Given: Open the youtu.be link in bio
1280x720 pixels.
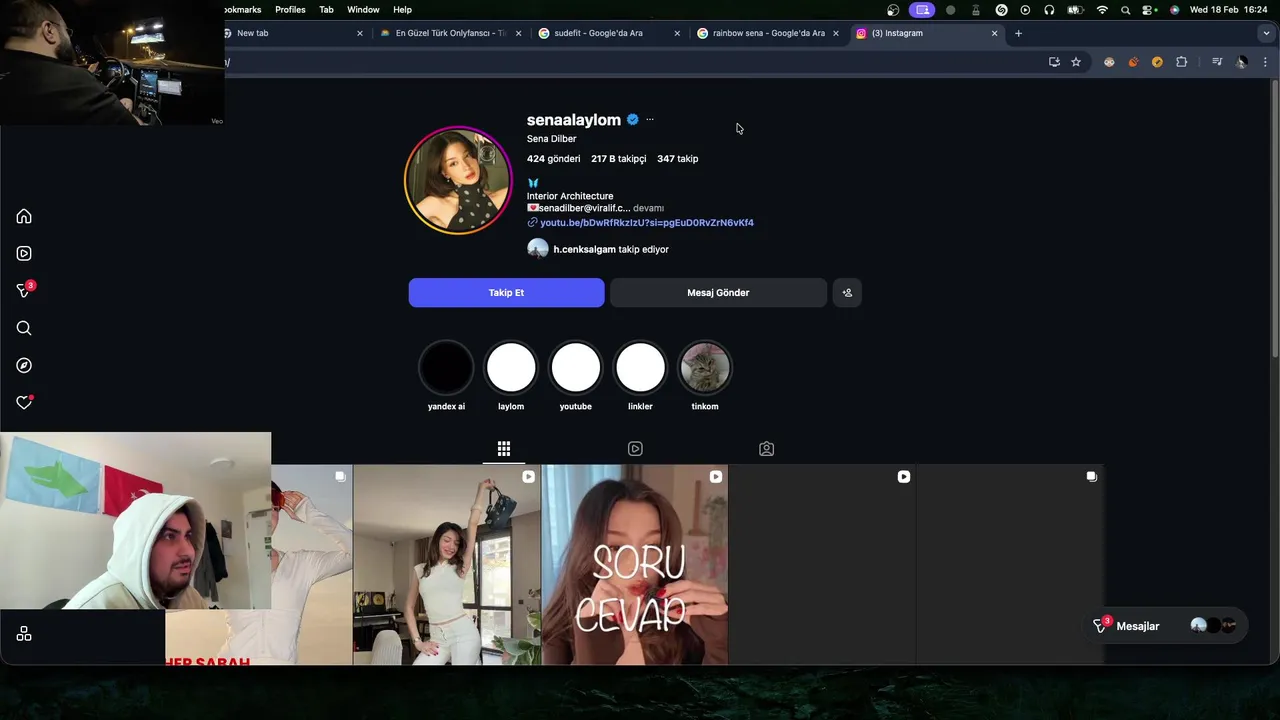Looking at the screenshot, I should [647, 223].
